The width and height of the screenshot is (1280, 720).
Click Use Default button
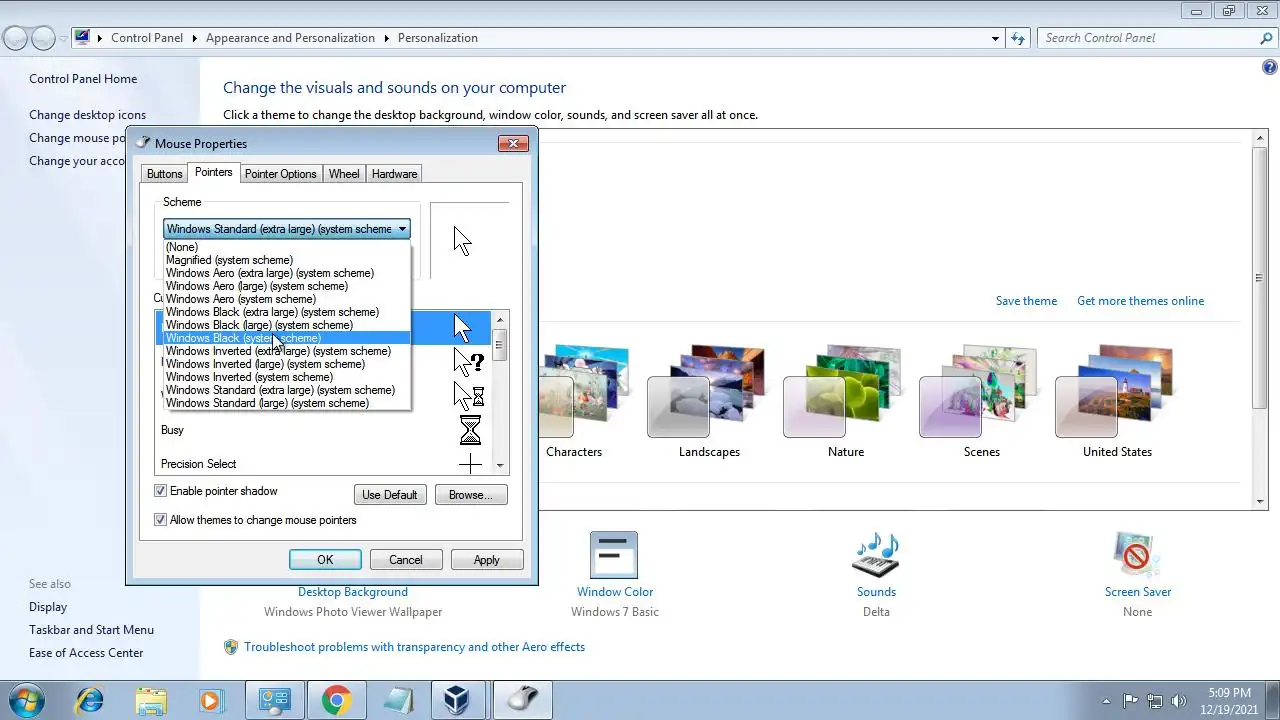(390, 495)
